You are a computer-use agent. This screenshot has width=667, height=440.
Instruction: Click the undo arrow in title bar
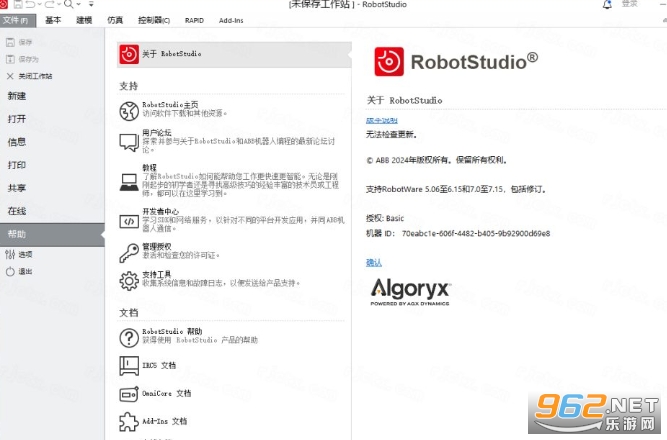(x=31, y=5)
